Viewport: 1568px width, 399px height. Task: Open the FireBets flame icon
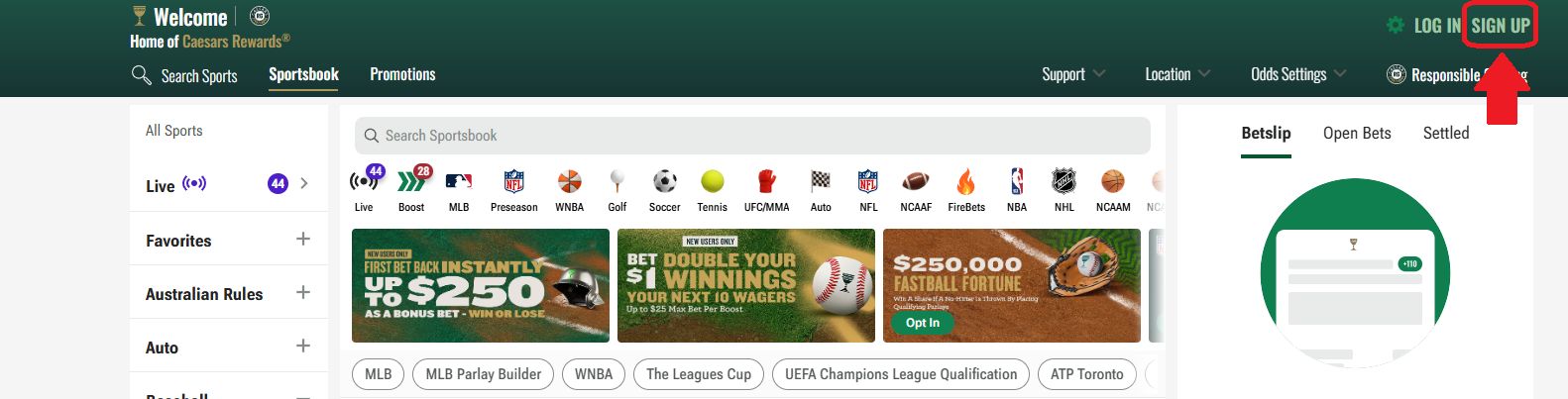coord(965,182)
